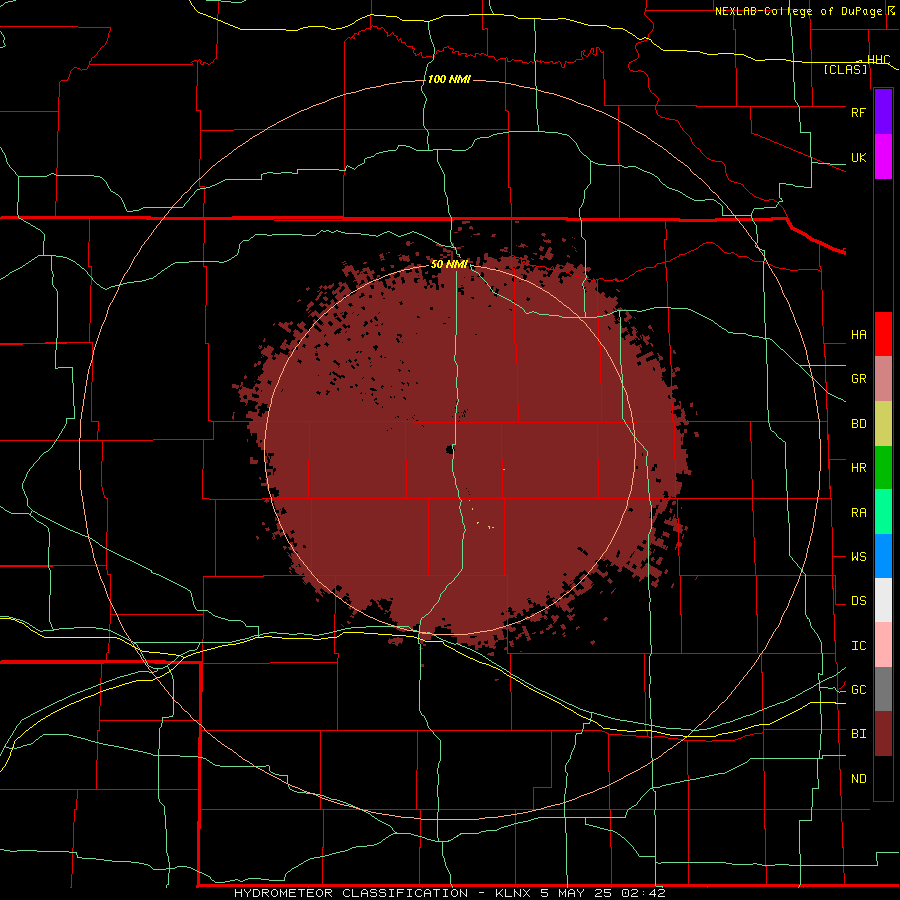Click the WS blue legend swatch
Image resolution: width=900 pixels, height=900 pixels.
883,556
